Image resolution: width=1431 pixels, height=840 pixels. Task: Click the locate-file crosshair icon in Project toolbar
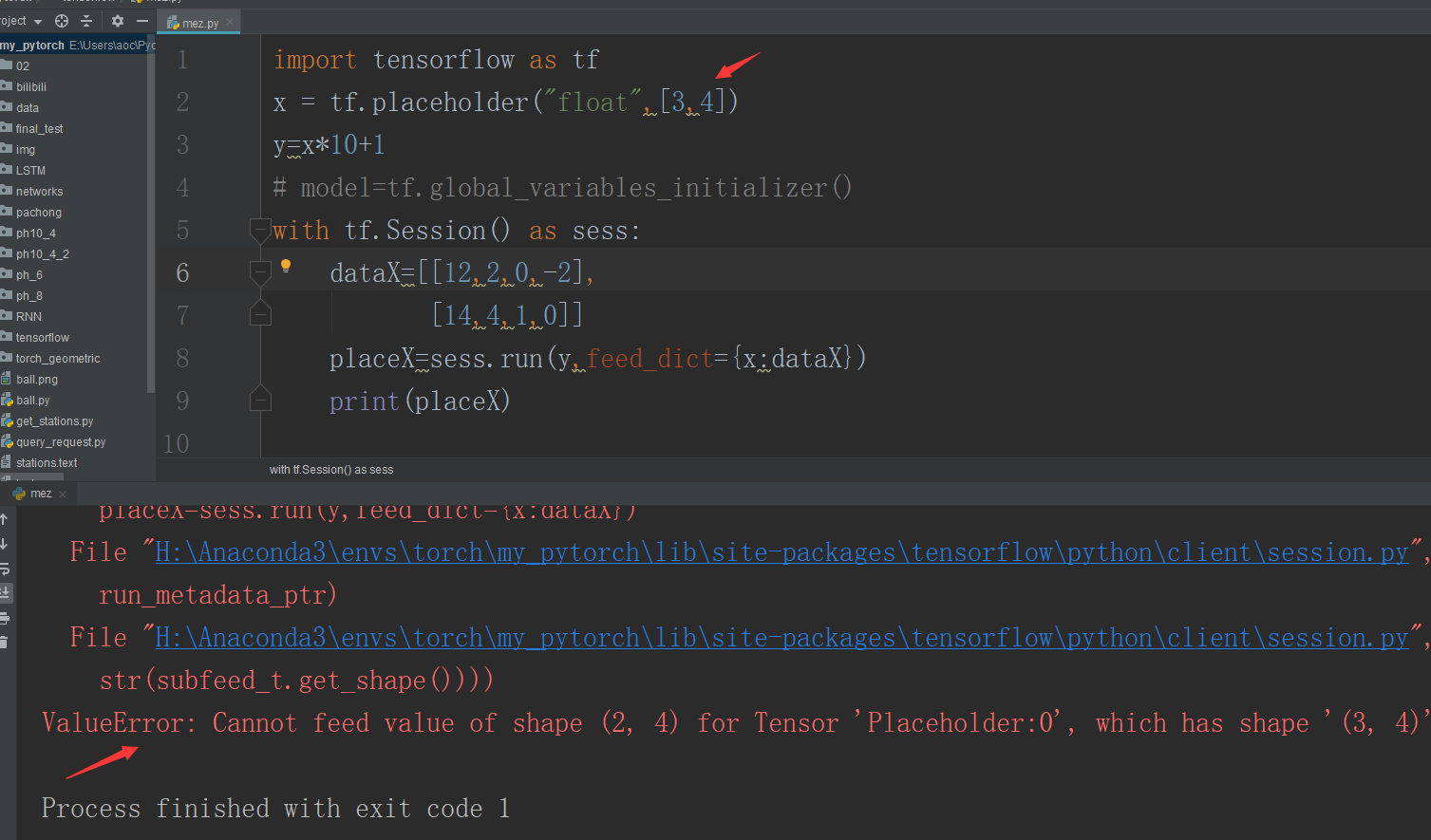click(61, 20)
